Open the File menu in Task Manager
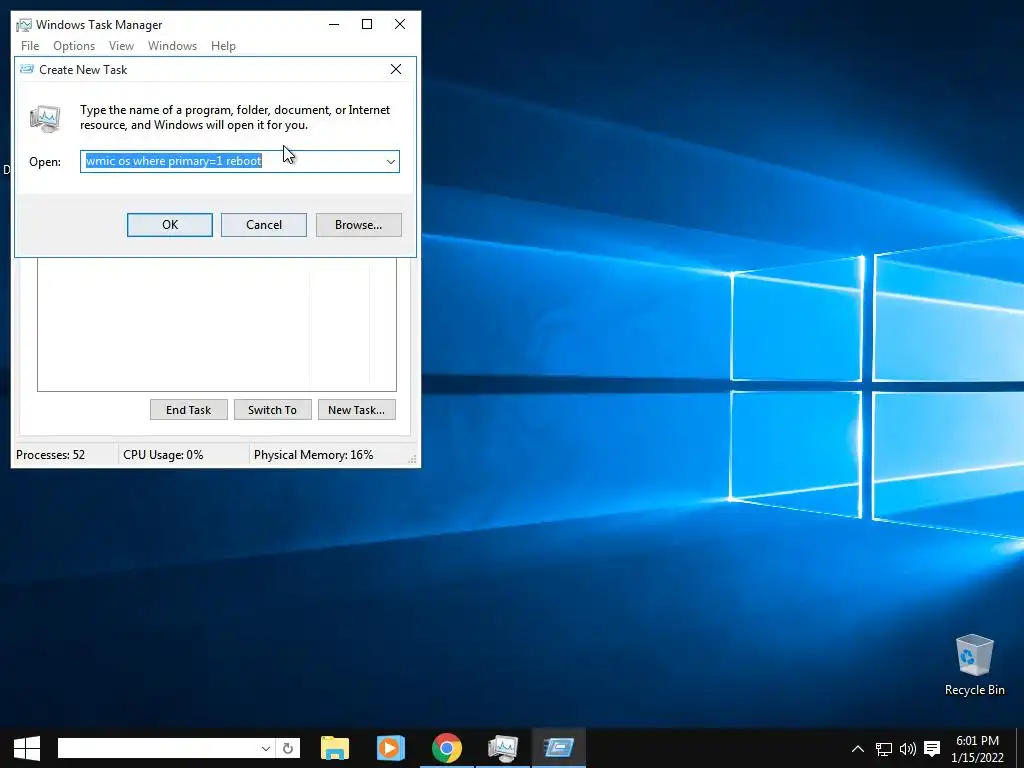 (x=30, y=46)
